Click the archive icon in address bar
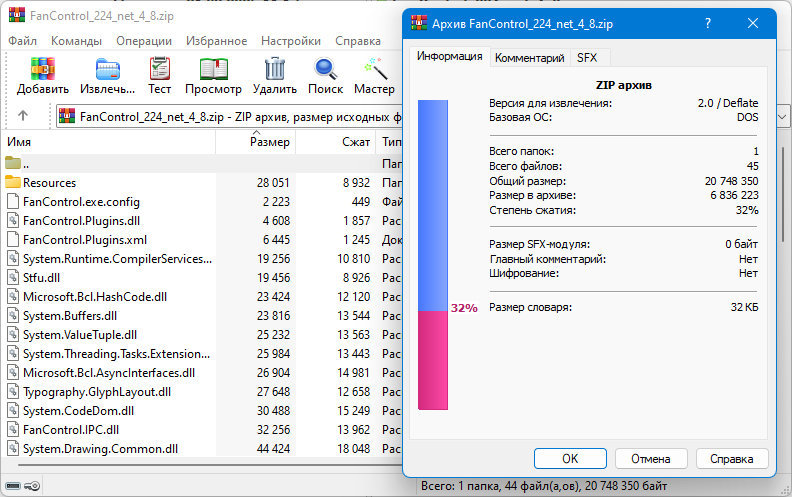Viewport: 792px width, 497px height. [x=67, y=117]
